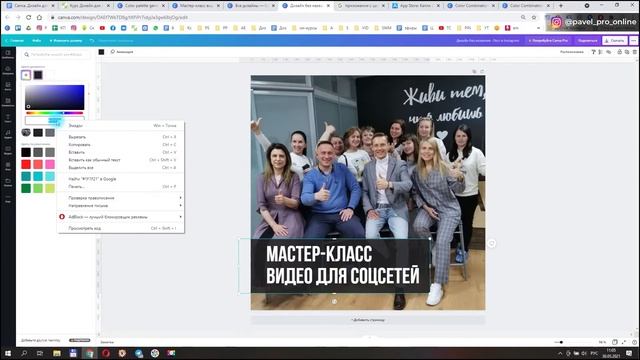Choose Paste (Ctrl+V) in the context menu
The height and width of the screenshot is (360, 640).
(x=121, y=152)
